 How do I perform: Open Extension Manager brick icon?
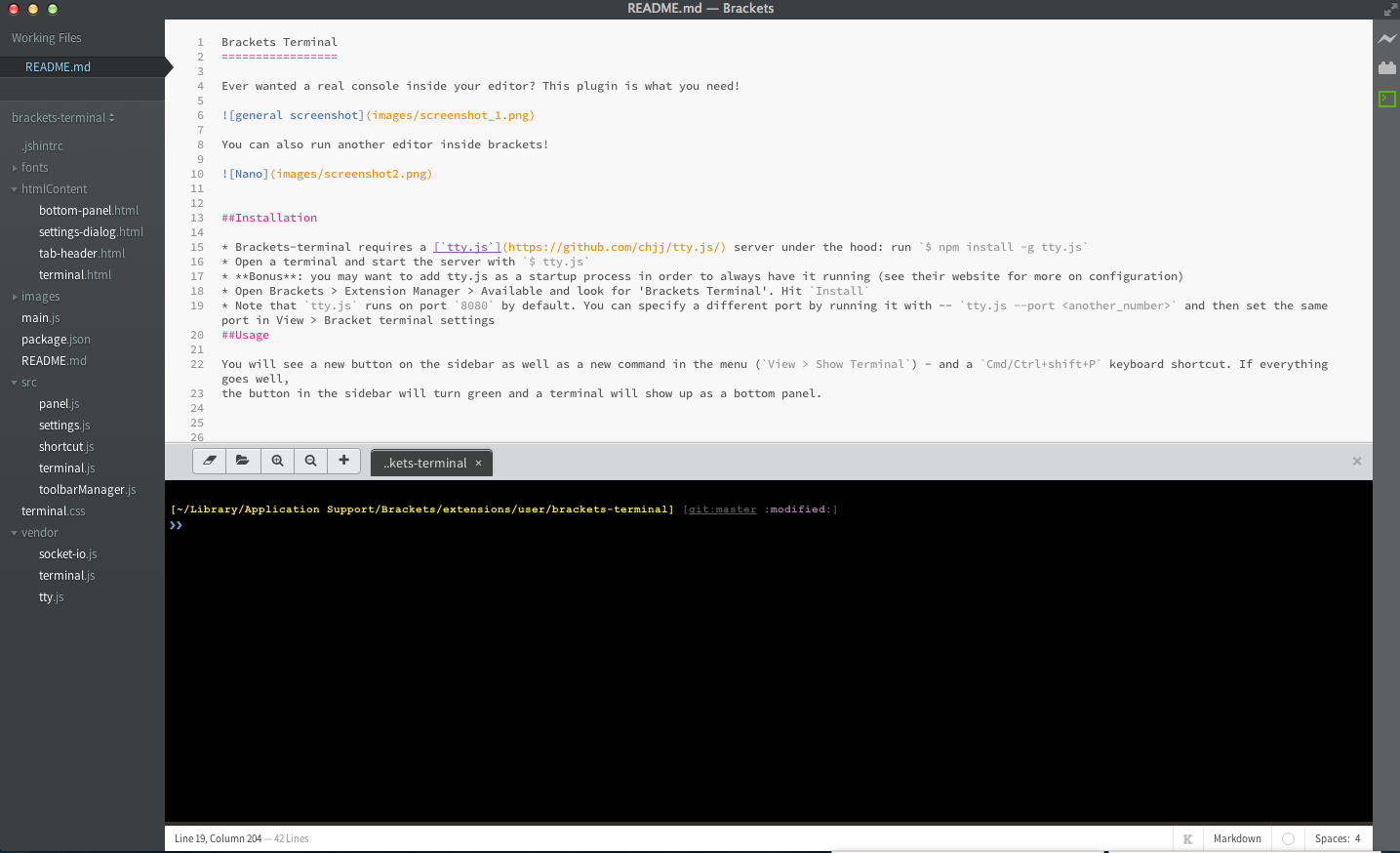(x=1387, y=68)
